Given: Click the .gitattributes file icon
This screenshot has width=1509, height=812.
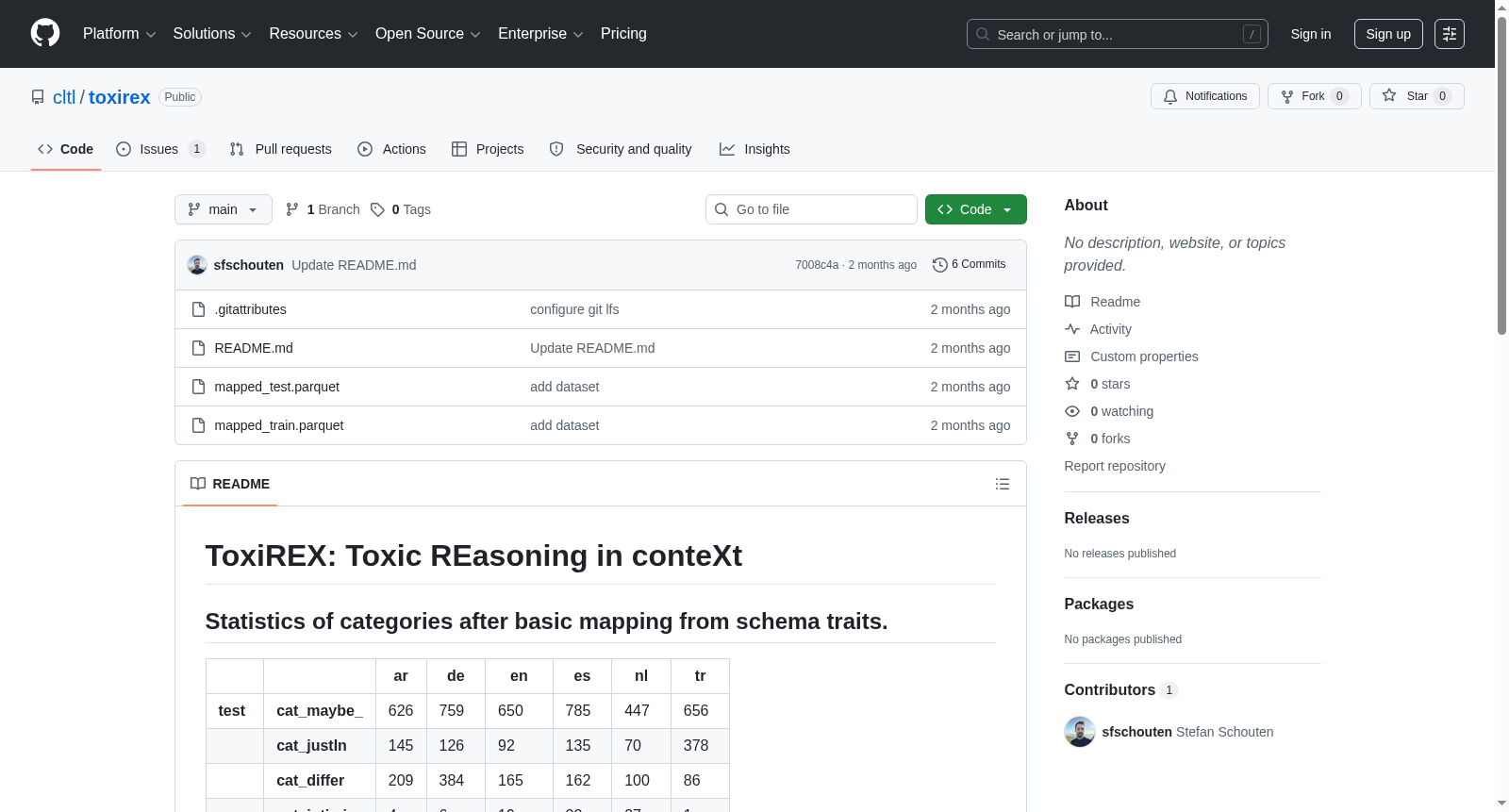Looking at the screenshot, I should (x=198, y=309).
